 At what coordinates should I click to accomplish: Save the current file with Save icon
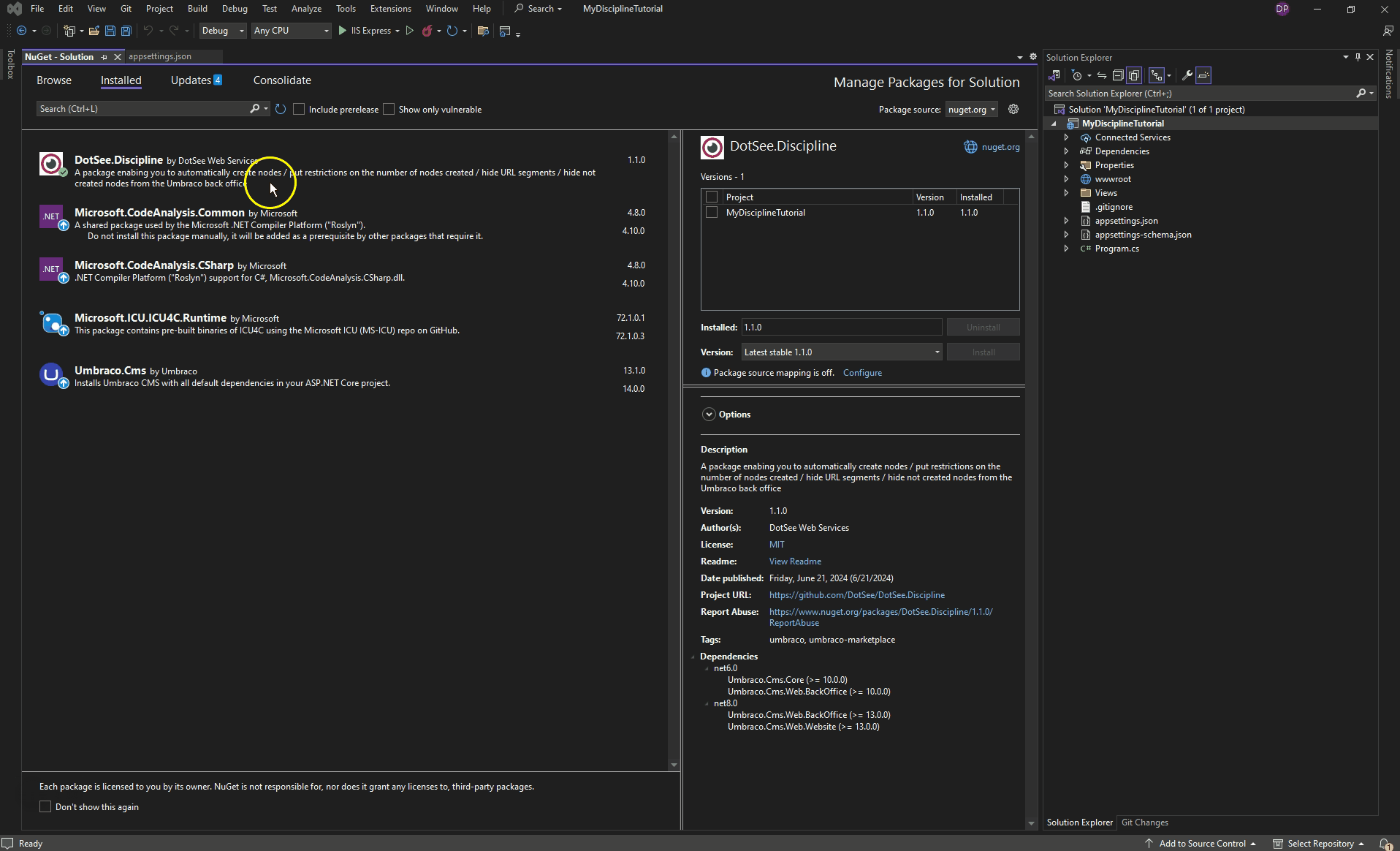point(110,31)
